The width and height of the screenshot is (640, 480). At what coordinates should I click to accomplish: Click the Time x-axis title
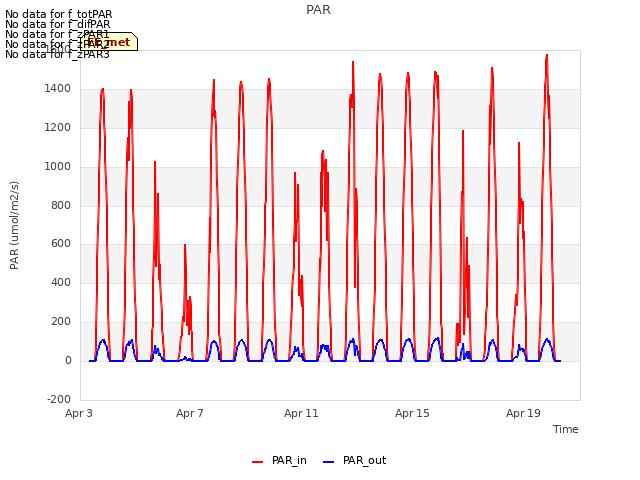pos(566,429)
